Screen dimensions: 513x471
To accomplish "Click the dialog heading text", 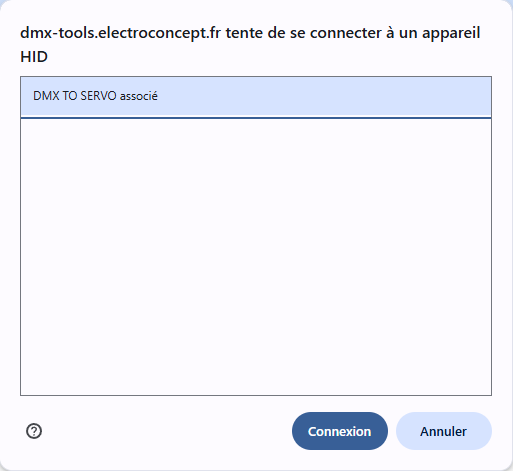I will click(250, 45).
